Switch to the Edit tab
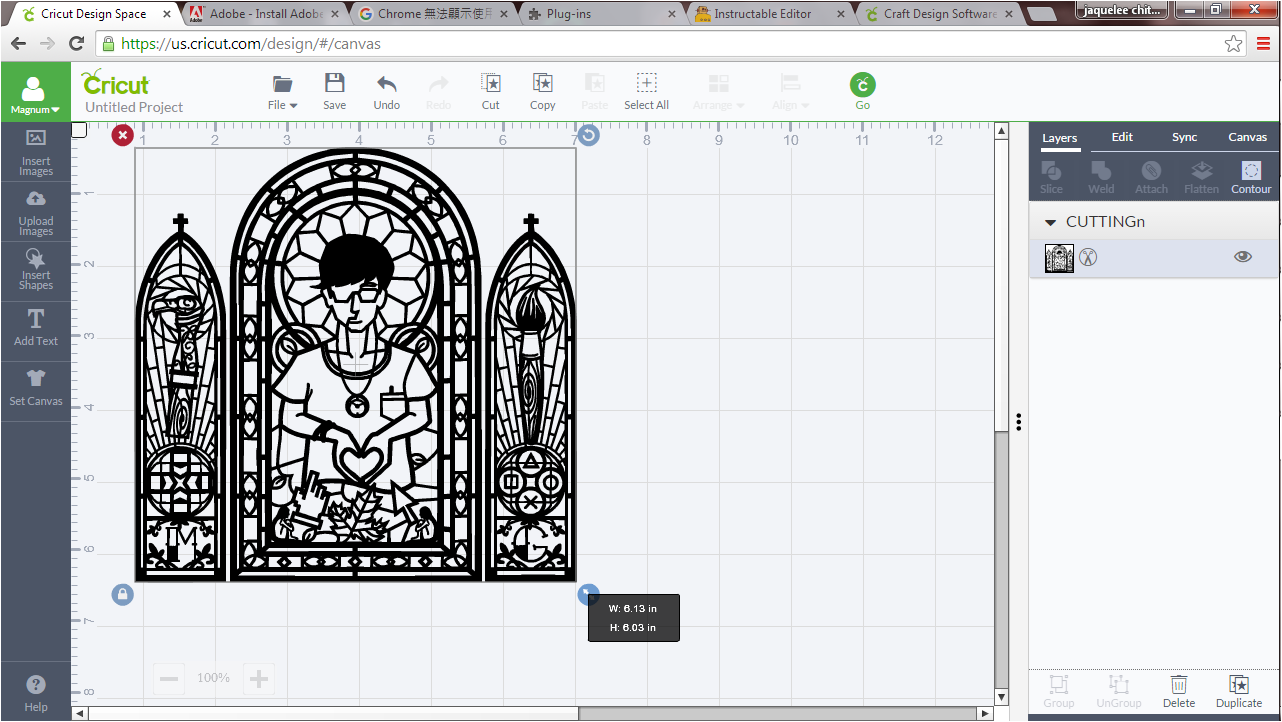This screenshot has height=722, width=1282. click(x=1122, y=137)
